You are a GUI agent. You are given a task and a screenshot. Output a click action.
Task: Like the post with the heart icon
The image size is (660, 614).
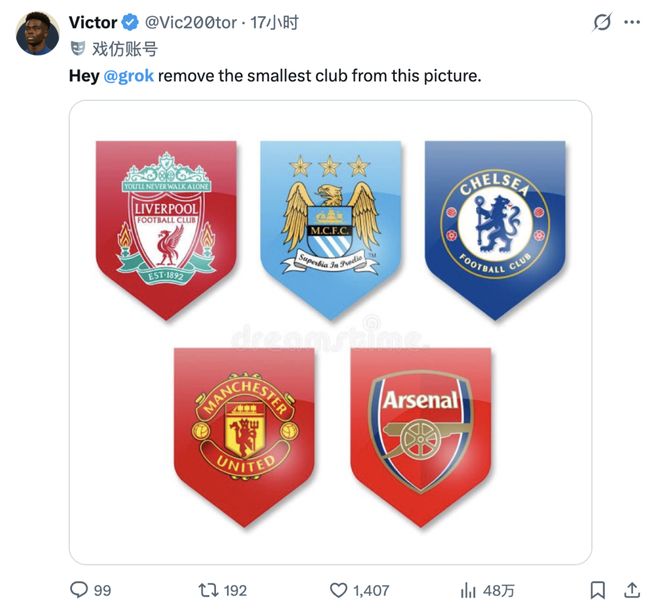pos(340,590)
